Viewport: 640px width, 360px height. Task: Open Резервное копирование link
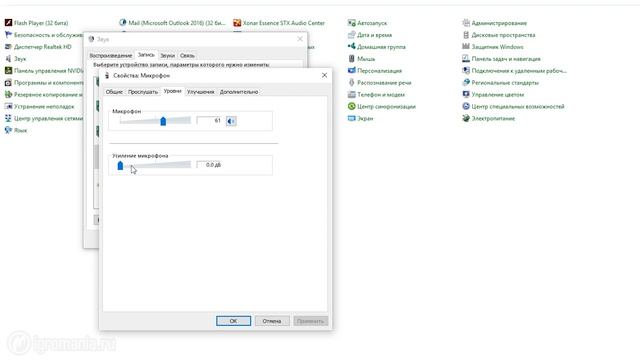[48, 95]
